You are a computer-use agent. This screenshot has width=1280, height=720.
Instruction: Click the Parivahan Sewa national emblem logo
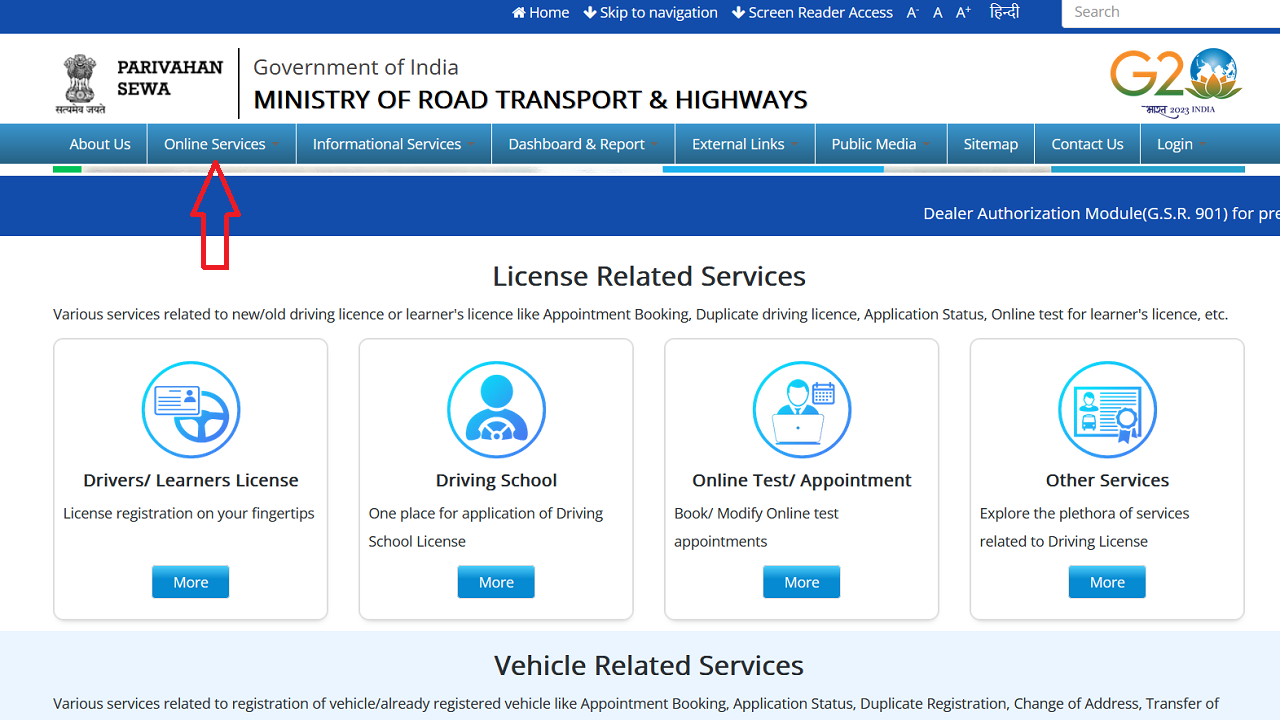[79, 79]
